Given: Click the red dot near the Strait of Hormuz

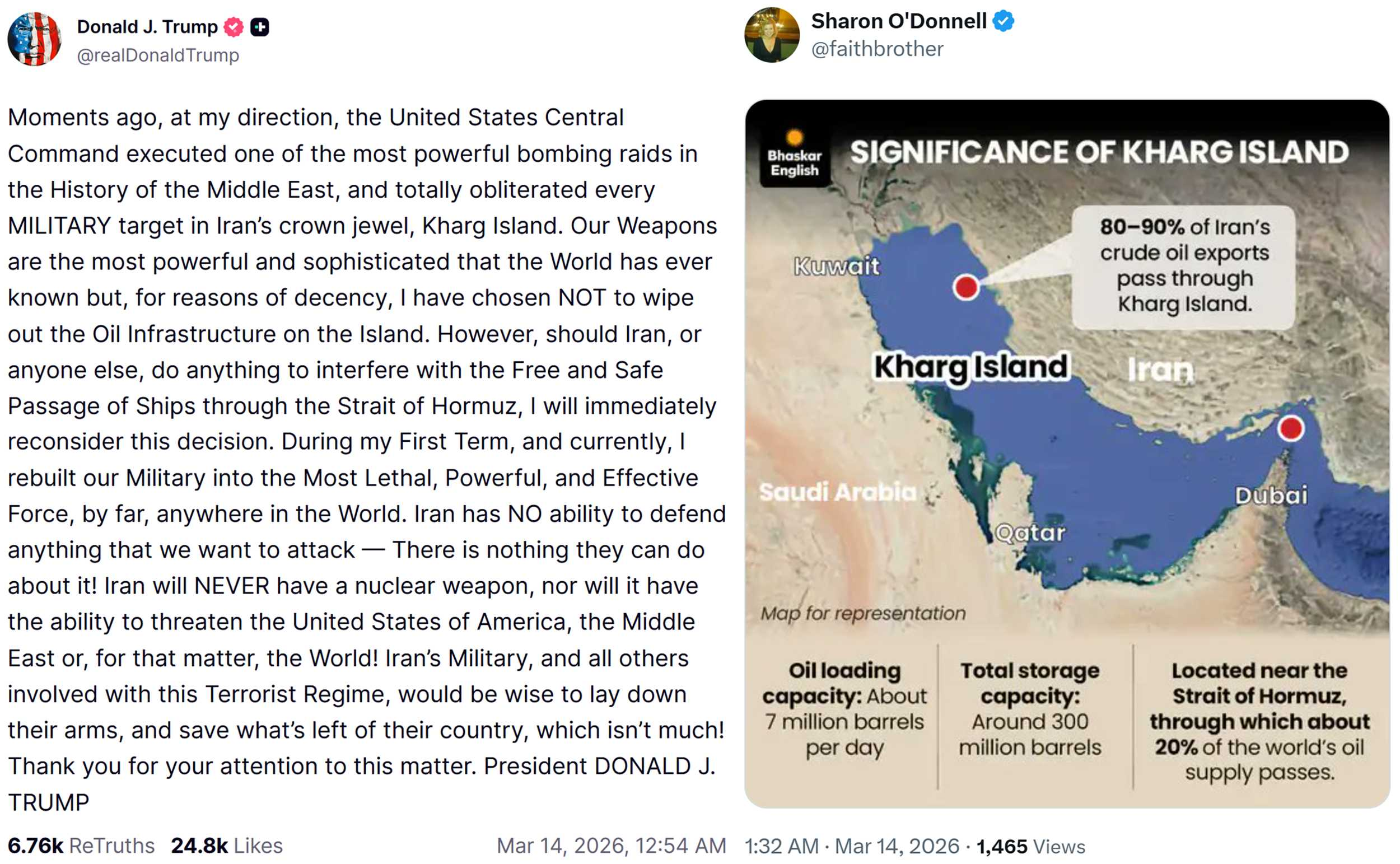Looking at the screenshot, I should 1290,428.
